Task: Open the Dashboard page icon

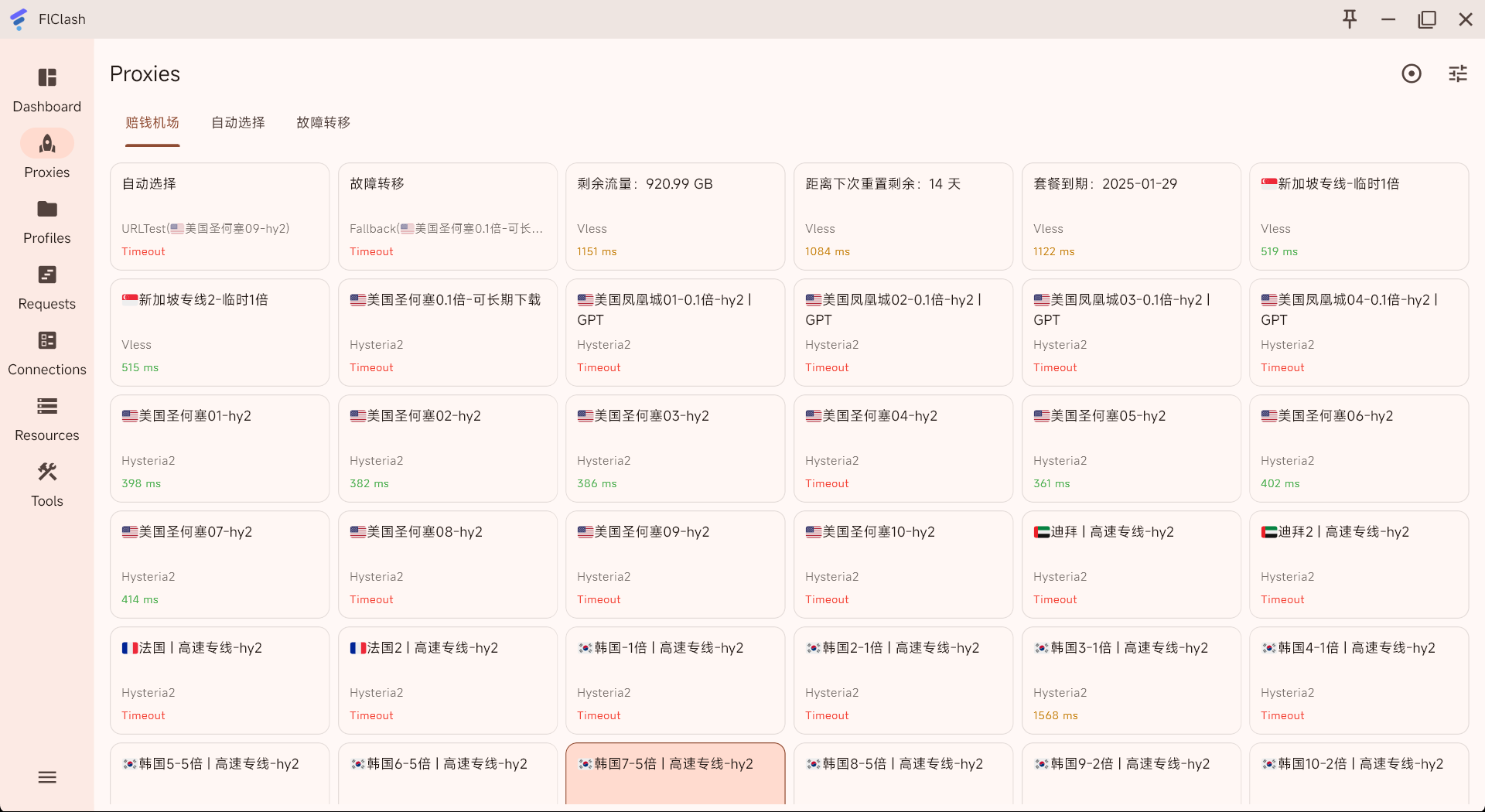Action: 47,77
